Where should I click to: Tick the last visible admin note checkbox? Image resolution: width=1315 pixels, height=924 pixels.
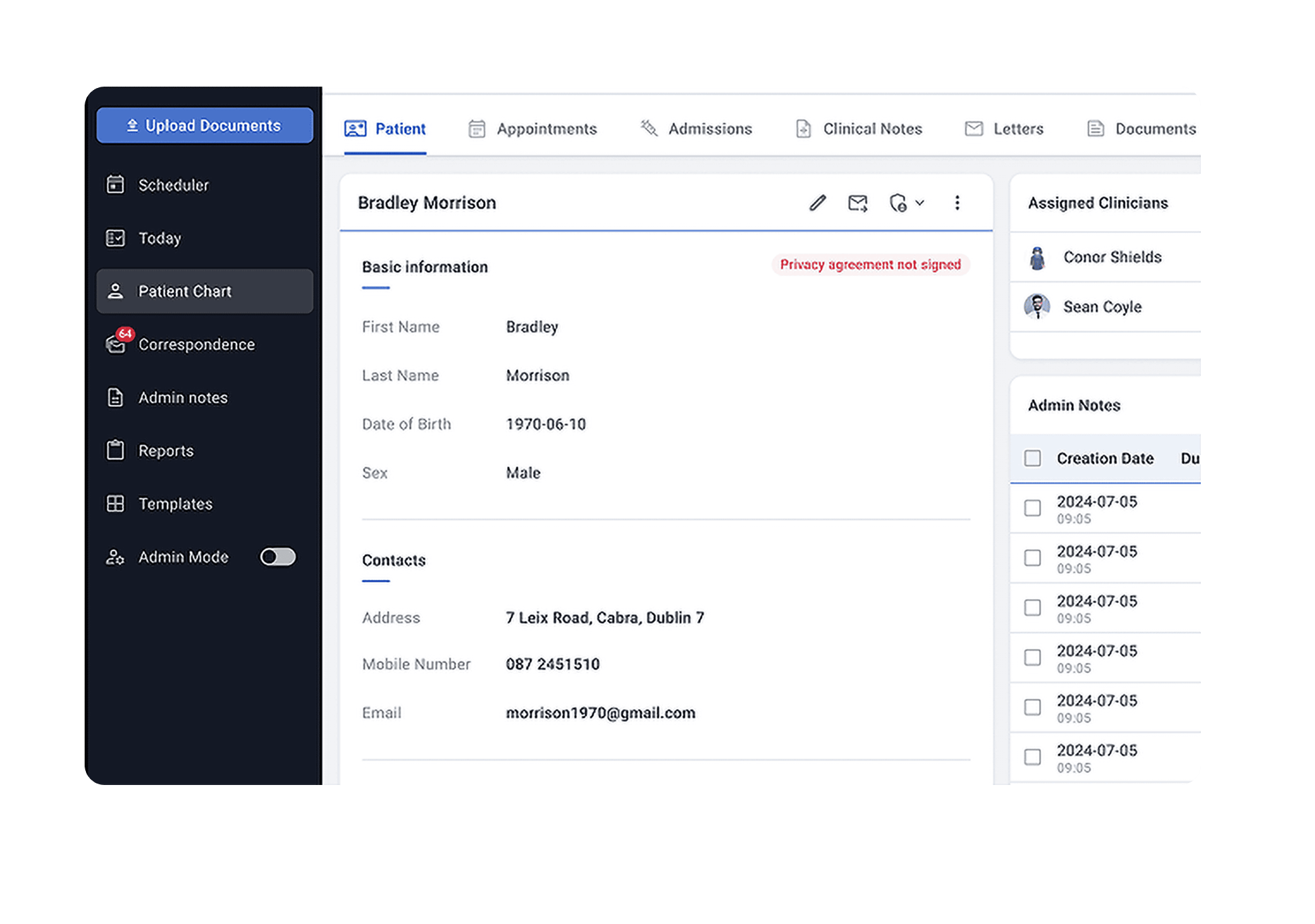pos(1032,757)
